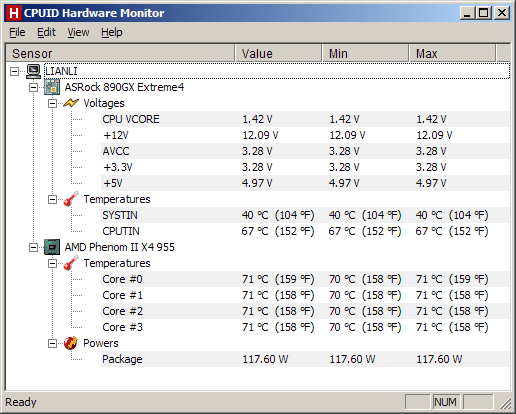The height and width of the screenshot is (414, 516).
Task: Click the Powers flame icon
Action: [x=71, y=343]
